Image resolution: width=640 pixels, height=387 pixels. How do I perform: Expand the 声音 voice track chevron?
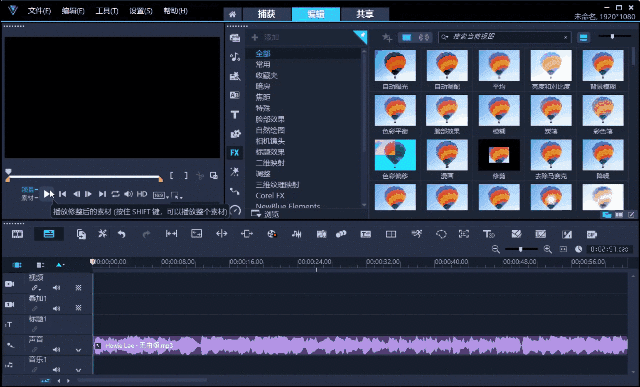point(78,350)
